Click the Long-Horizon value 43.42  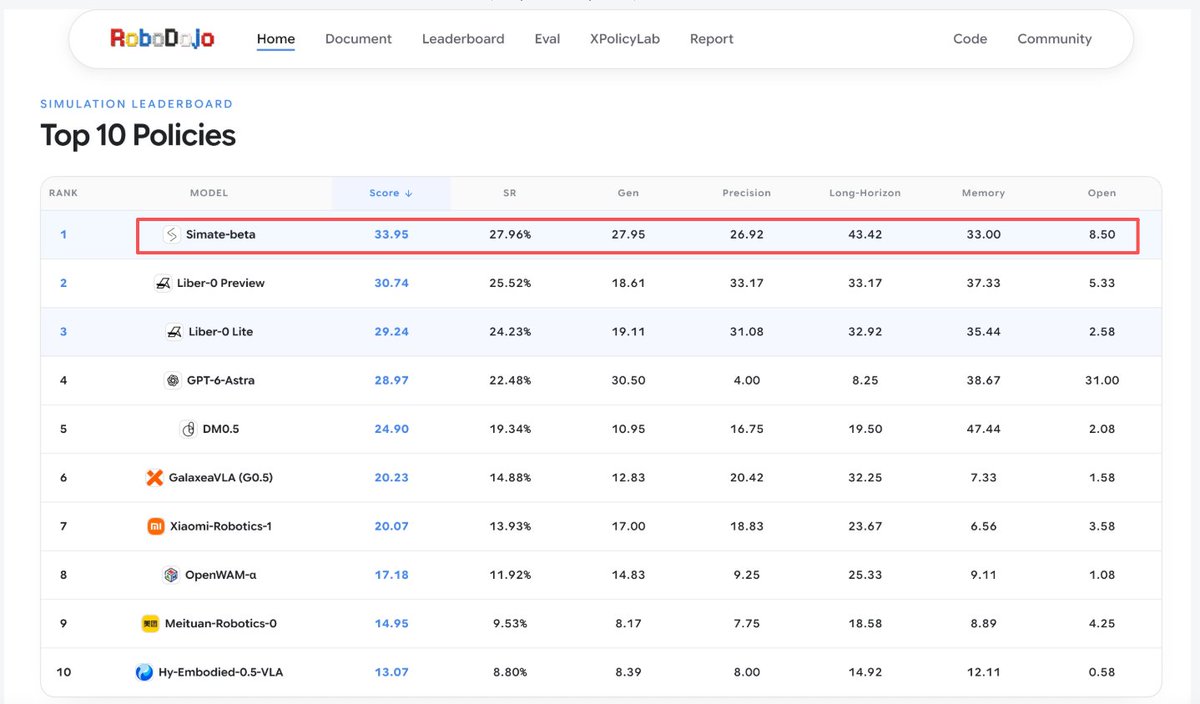pyautogui.click(x=865, y=235)
